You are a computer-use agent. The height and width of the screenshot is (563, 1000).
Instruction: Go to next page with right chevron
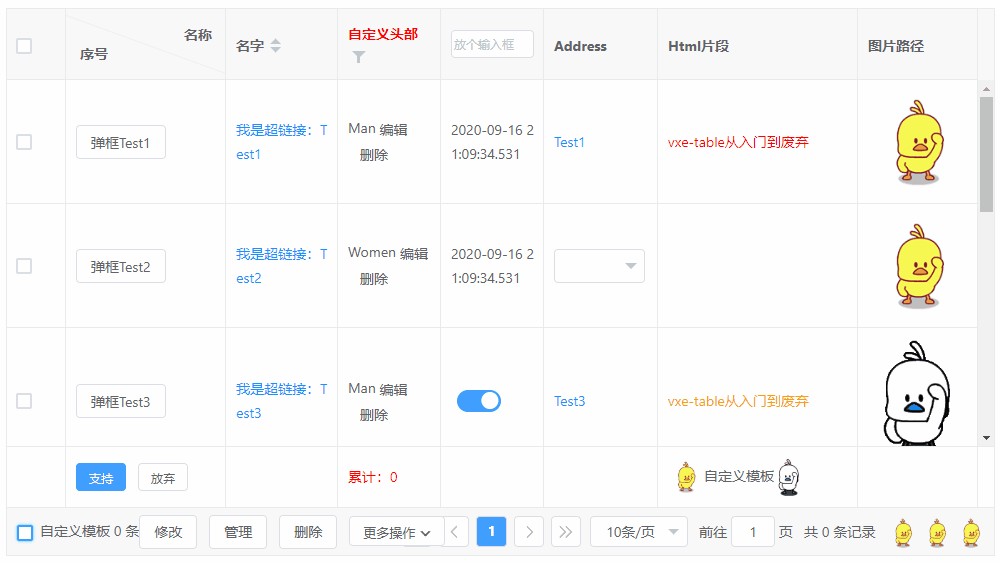click(529, 532)
